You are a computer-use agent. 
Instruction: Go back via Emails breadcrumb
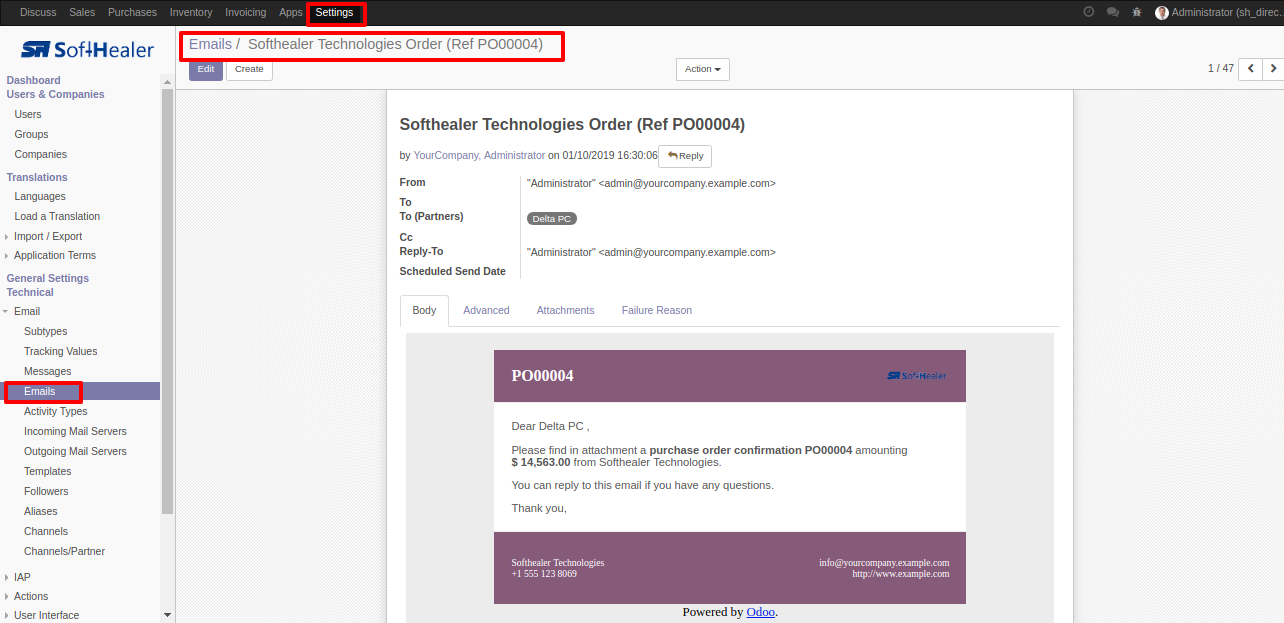pos(210,44)
